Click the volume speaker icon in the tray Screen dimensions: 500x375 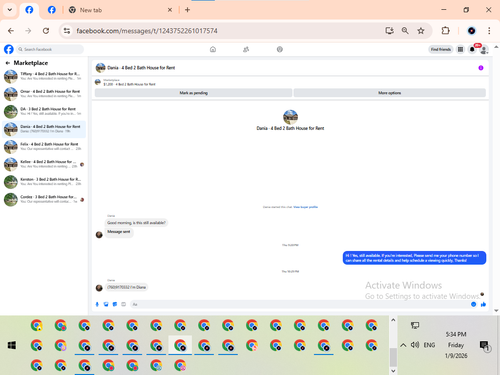[x=415, y=345]
